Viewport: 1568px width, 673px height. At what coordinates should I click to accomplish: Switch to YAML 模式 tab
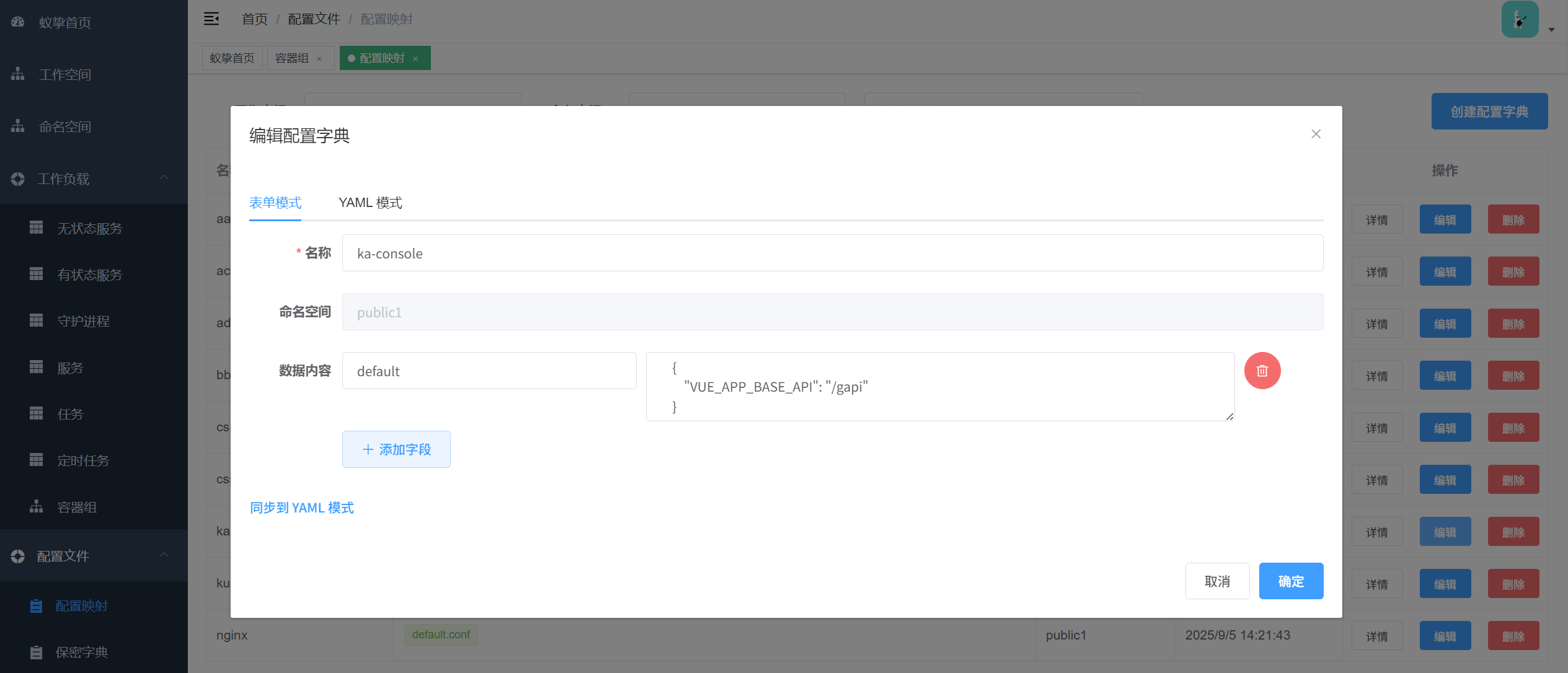coord(370,203)
